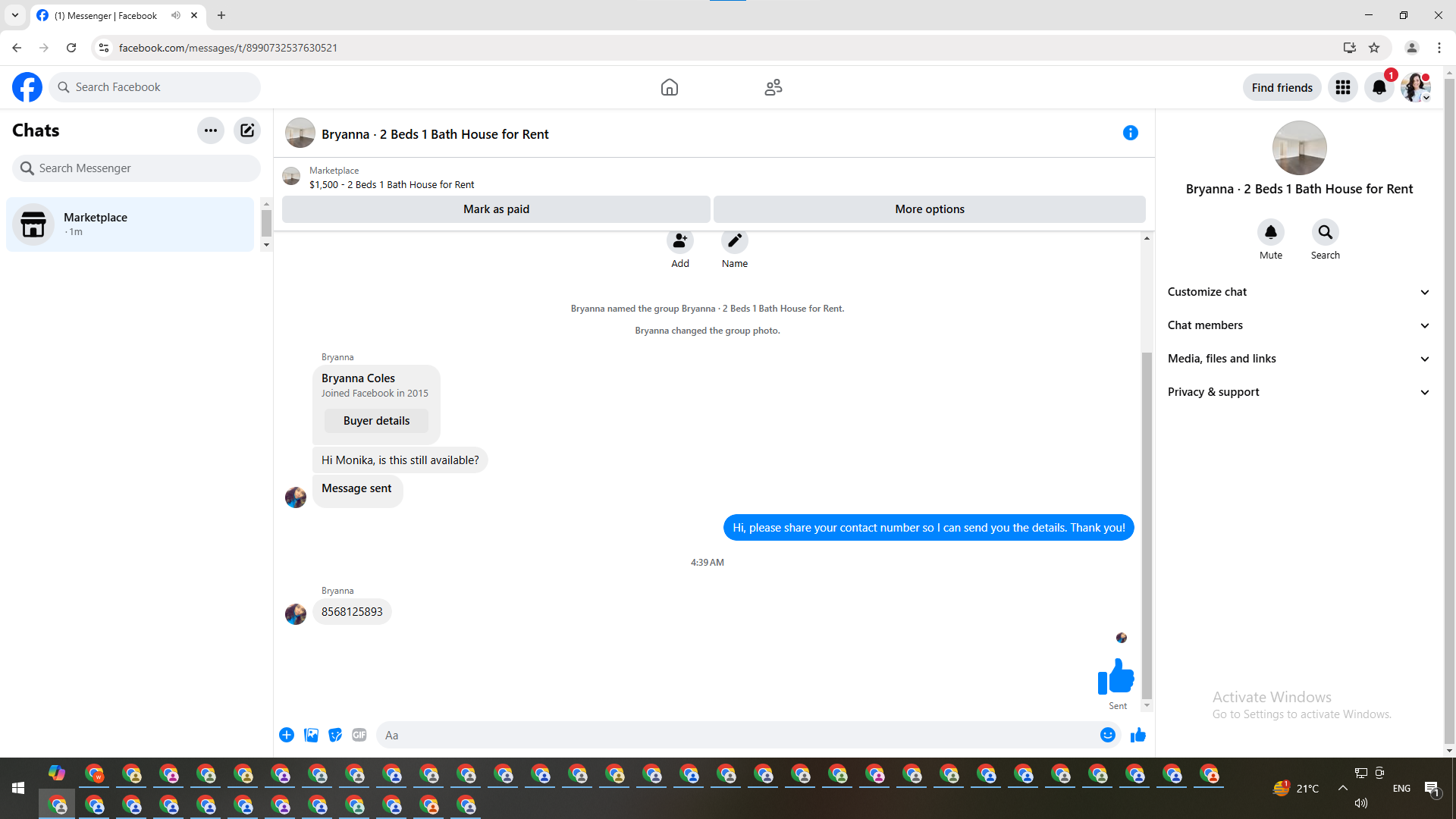Bookmark this page with star
The height and width of the screenshot is (819, 1456).
pyautogui.click(x=1374, y=48)
